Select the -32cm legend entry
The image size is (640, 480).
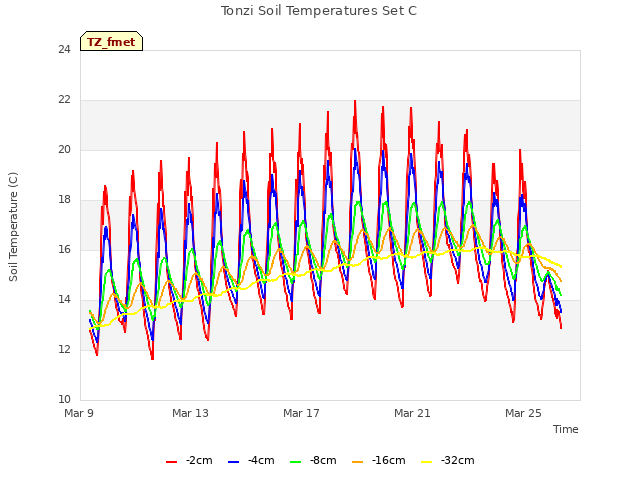[x=447, y=460]
